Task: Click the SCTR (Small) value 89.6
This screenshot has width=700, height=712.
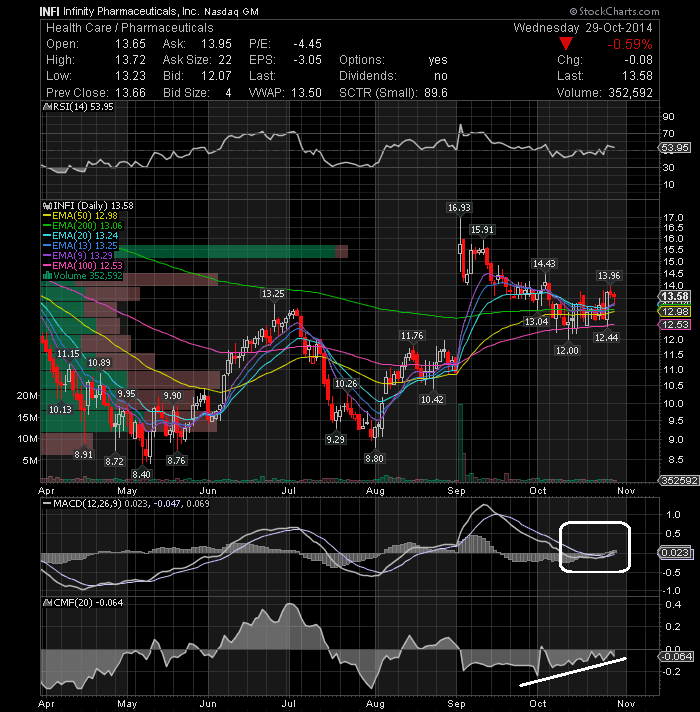Action: coord(436,93)
